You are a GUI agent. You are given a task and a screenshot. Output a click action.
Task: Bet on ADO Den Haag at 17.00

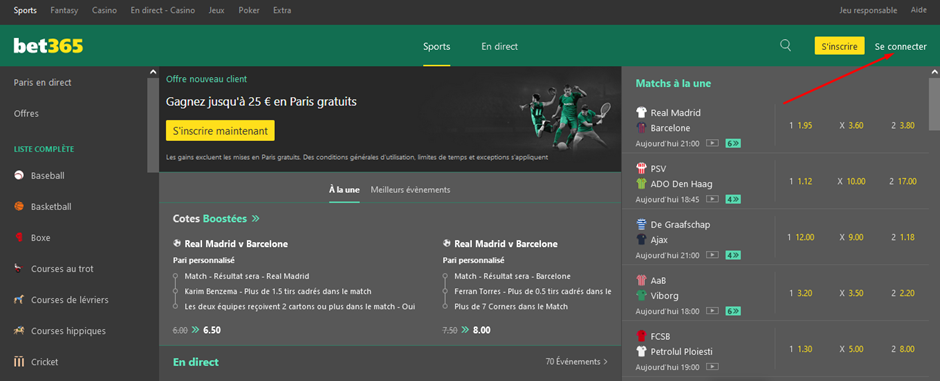[x=902, y=182]
